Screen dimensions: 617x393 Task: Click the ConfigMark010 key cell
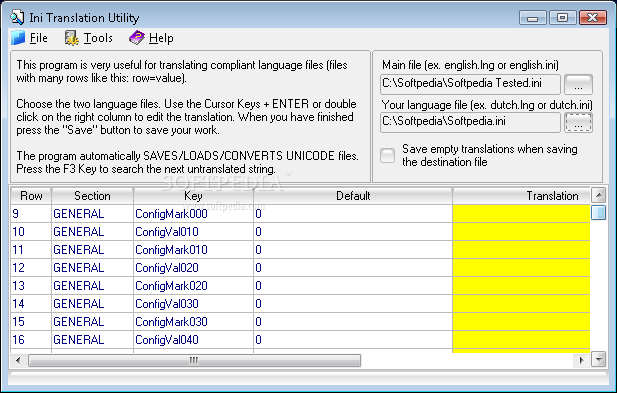coord(193,250)
